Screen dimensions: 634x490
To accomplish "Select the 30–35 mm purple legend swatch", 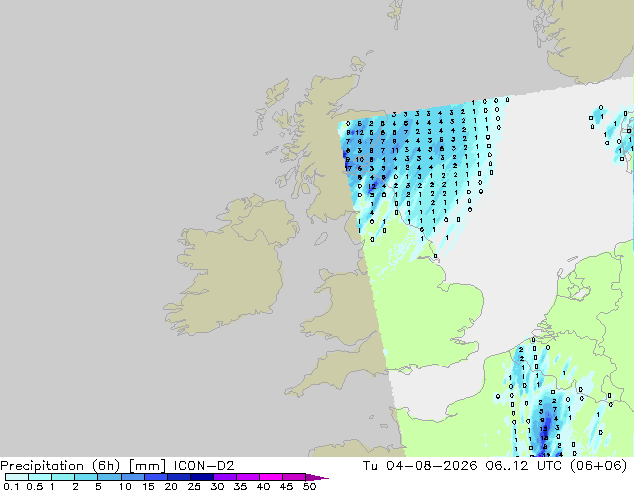I will 224,477.
